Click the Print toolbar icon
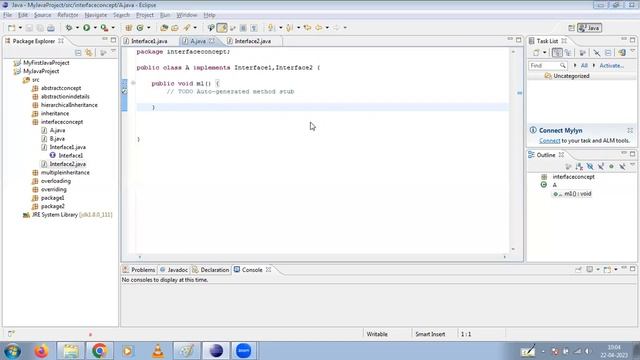 [51, 28]
